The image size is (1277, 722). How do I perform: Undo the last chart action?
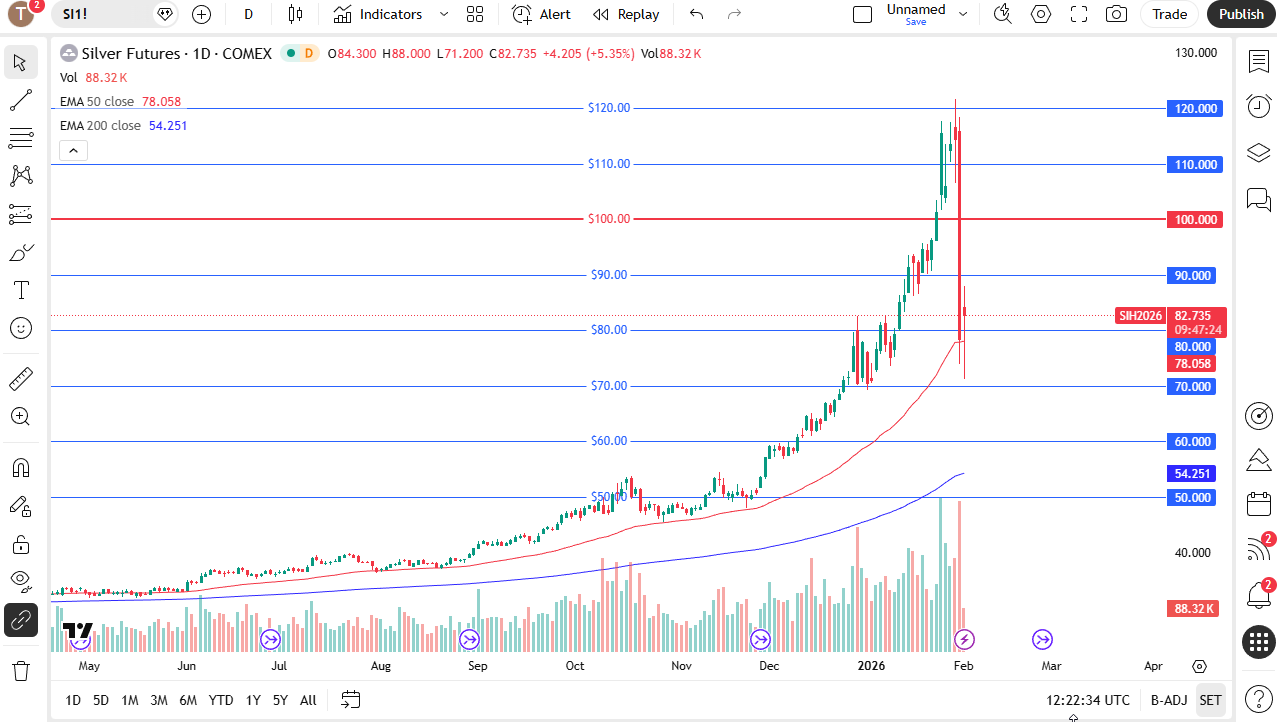[697, 14]
